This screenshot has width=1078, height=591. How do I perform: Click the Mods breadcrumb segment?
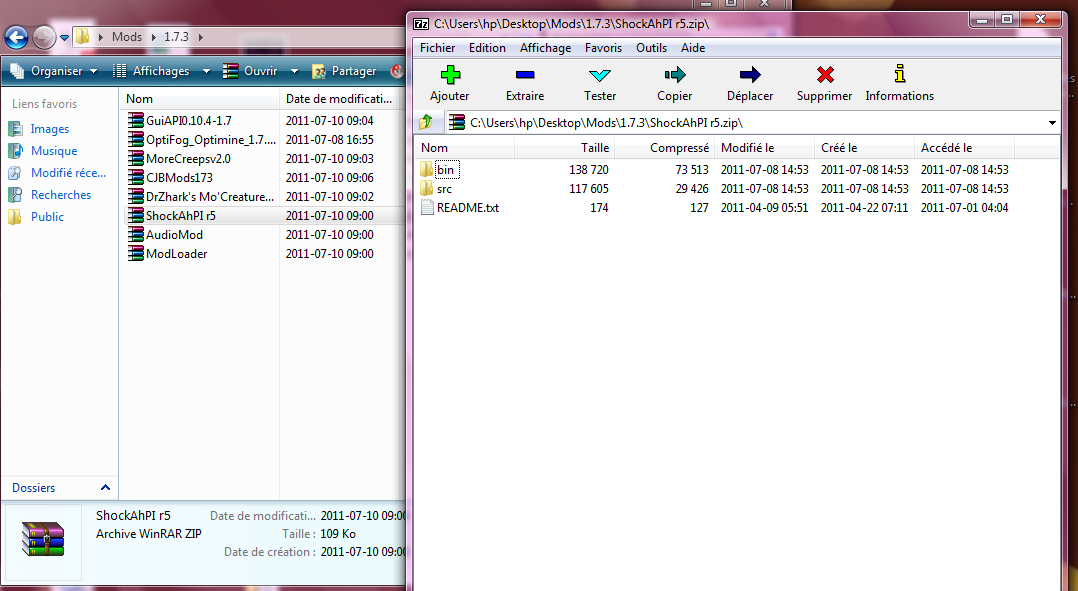[x=126, y=36]
